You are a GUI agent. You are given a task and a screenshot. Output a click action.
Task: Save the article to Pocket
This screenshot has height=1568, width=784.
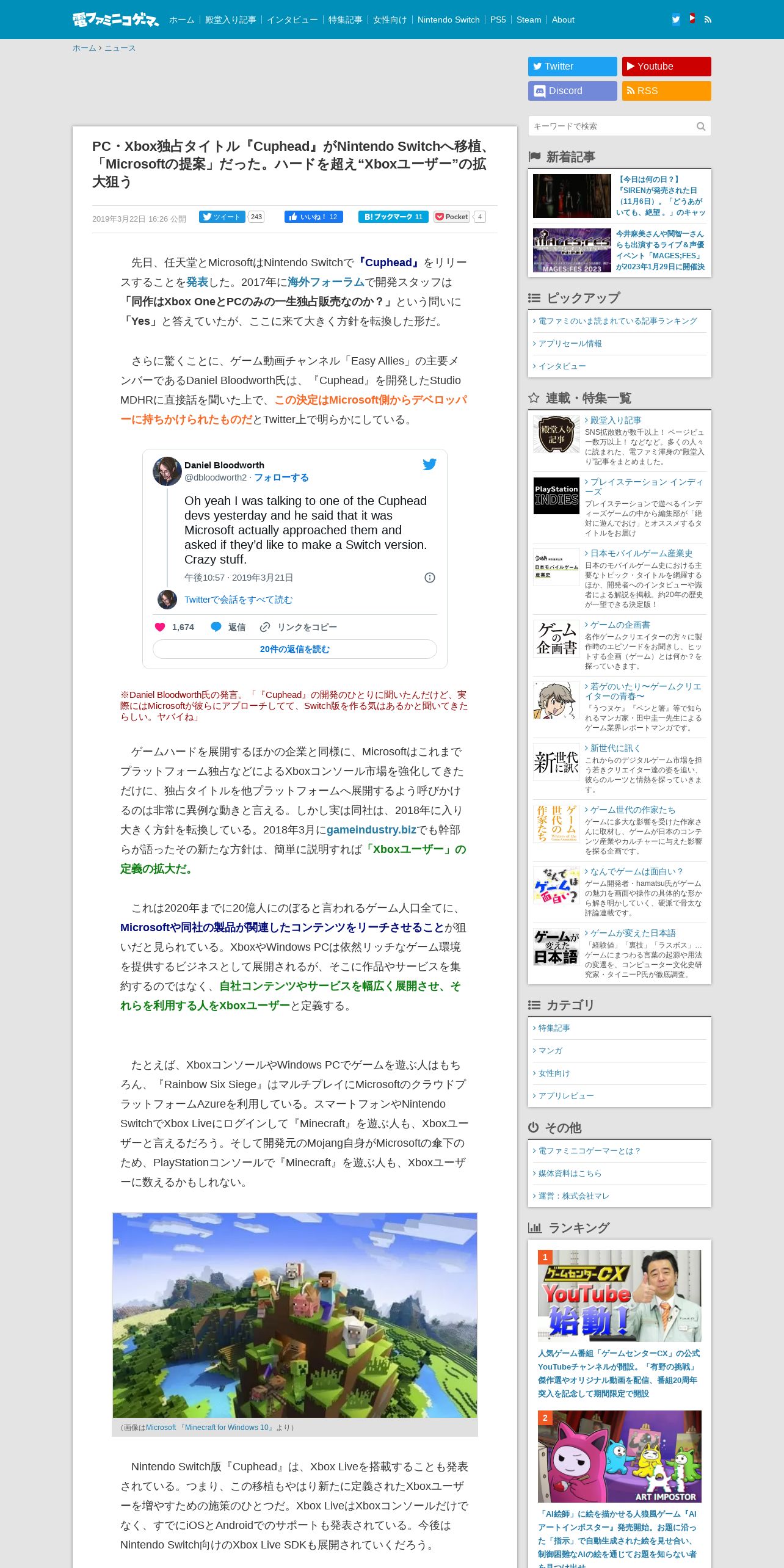pyautogui.click(x=452, y=217)
